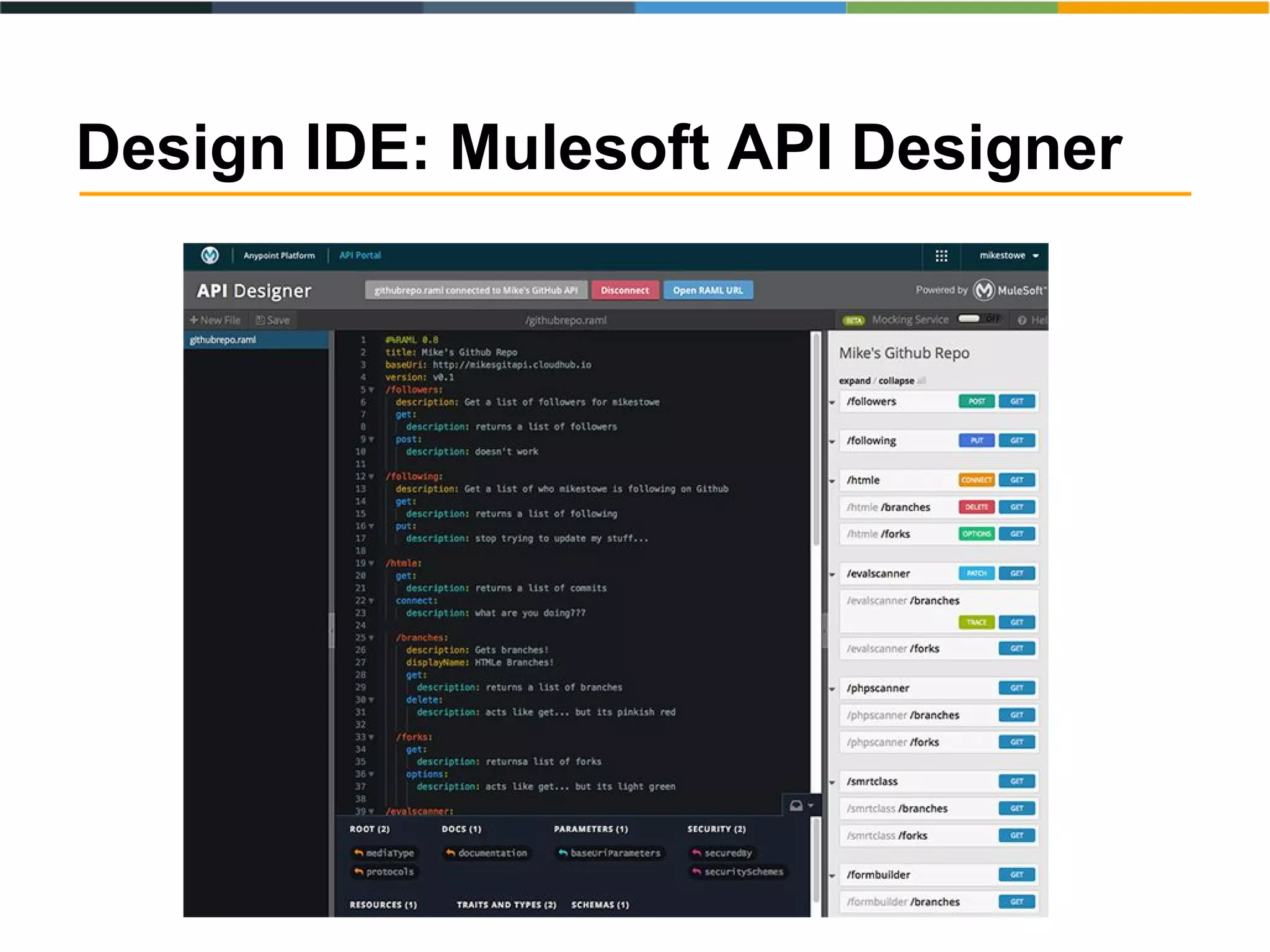Fold code at line 5 /followers
Image resolution: width=1270 pixels, height=952 pixels.
click(371, 390)
